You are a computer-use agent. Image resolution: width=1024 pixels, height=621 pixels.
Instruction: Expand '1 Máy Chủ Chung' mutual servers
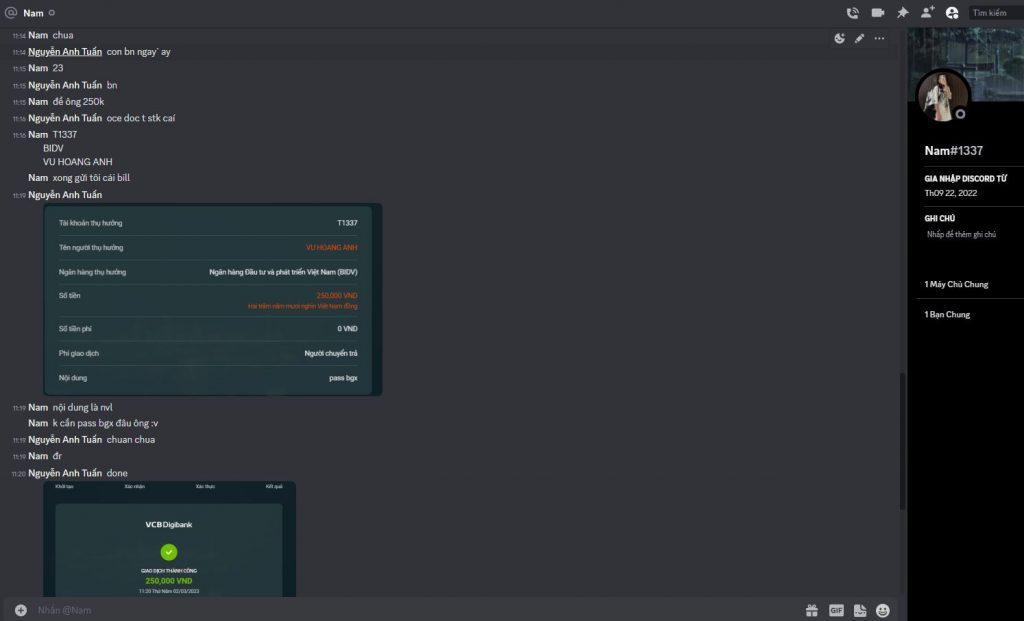957,284
